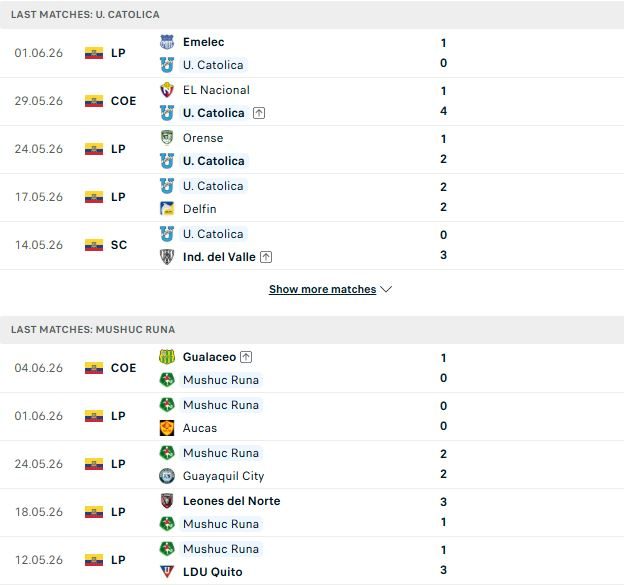Click the Delfin club logo
This screenshot has width=624, height=585.
coord(167,209)
